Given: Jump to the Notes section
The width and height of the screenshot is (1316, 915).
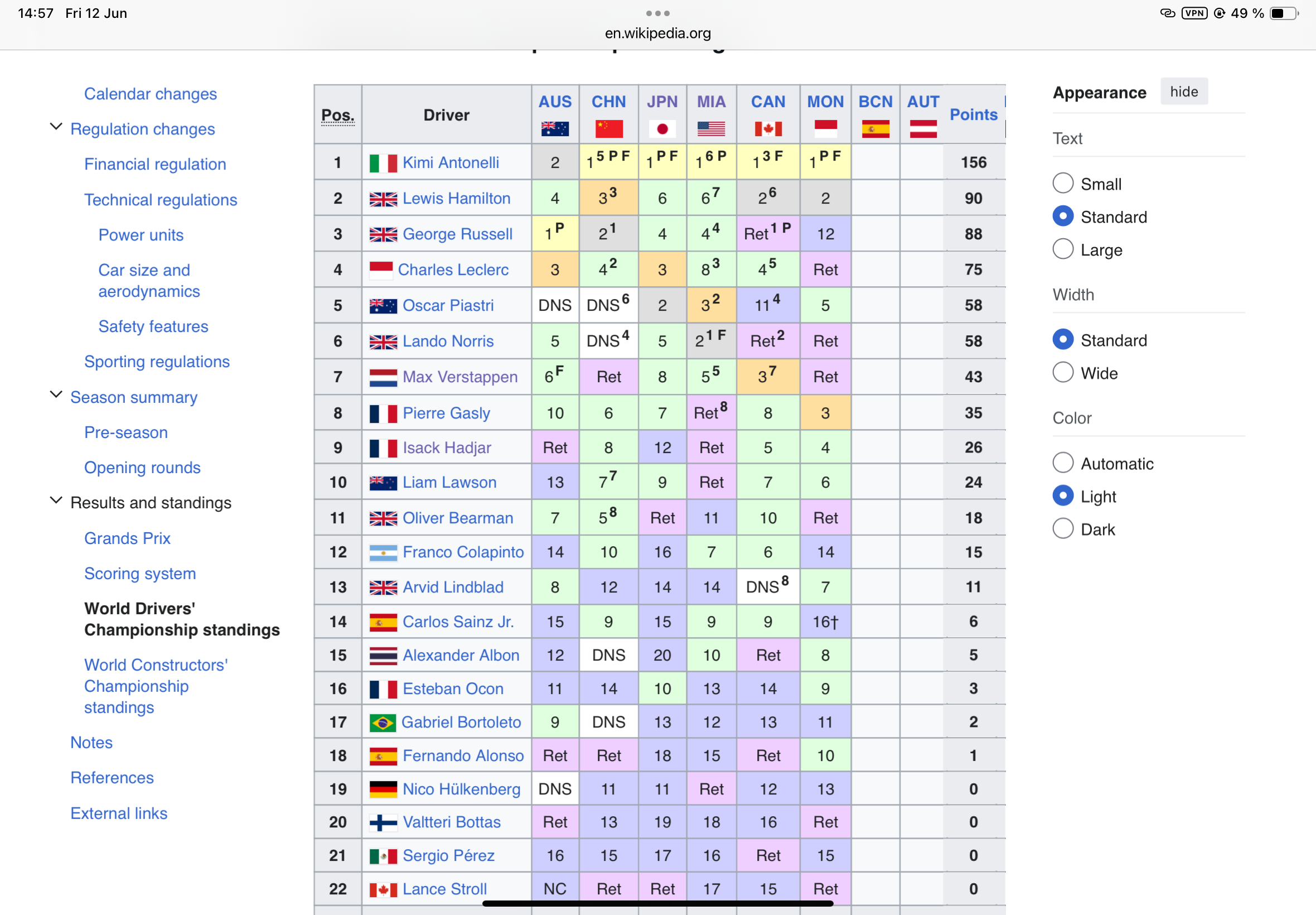Looking at the screenshot, I should pyautogui.click(x=91, y=743).
